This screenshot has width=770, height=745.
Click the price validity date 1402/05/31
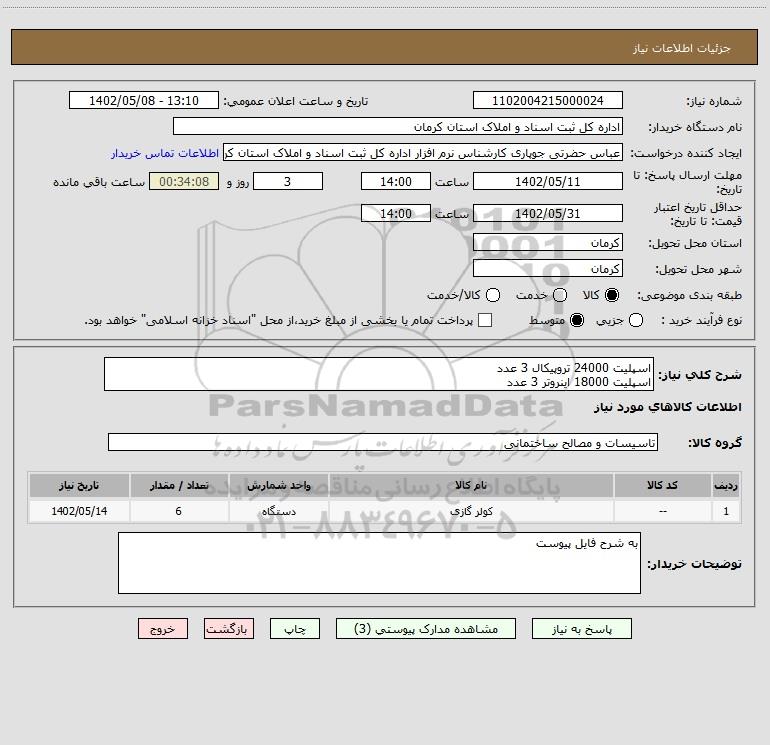tap(548, 213)
